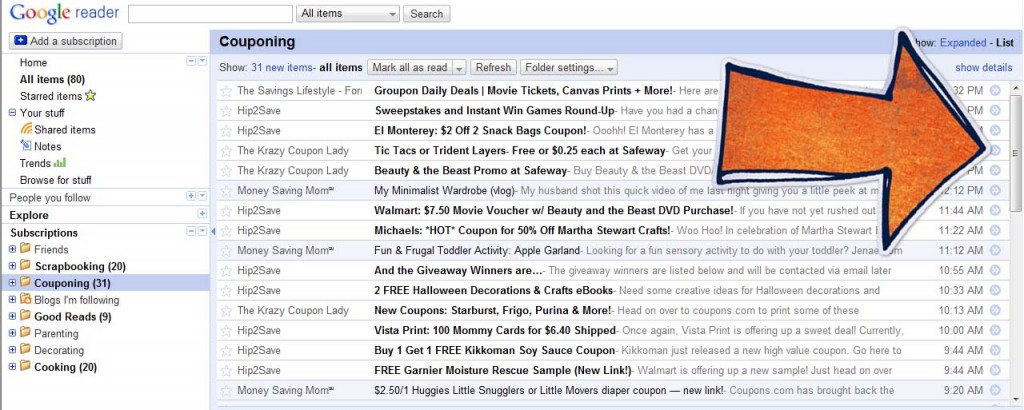Click the Refresh button
1024x410 pixels.
click(493, 67)
